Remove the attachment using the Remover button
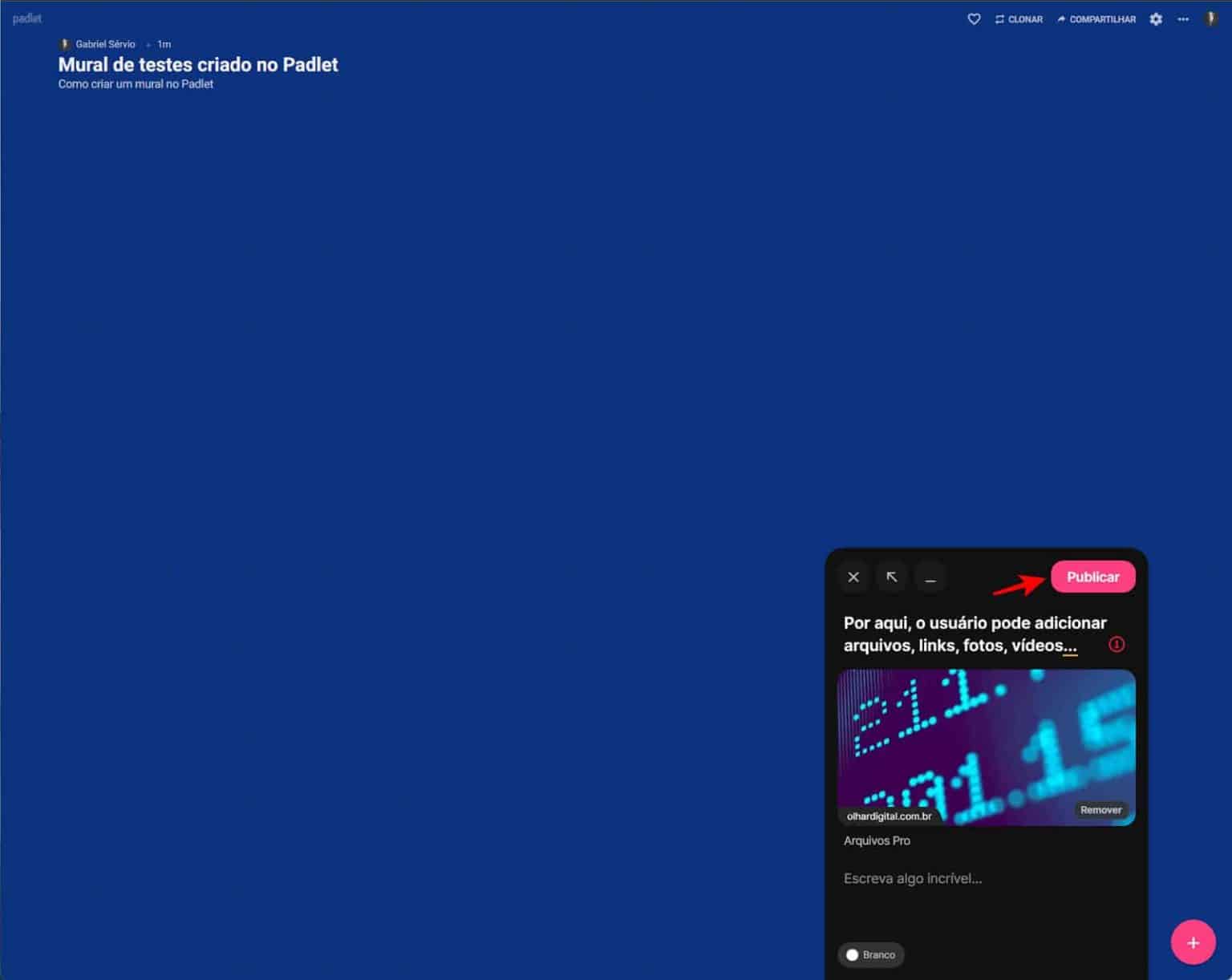This screenshot has width=1232, height=980. [x=1100, y=810]
